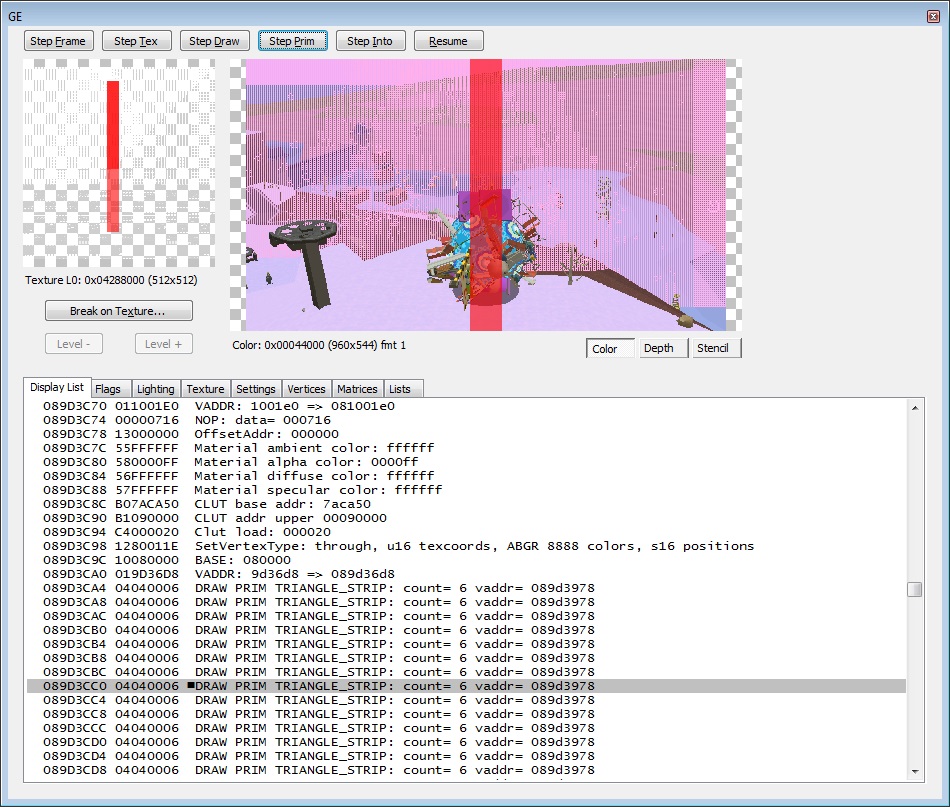
Task: Click the Step Into button
Action: [370, 41]
